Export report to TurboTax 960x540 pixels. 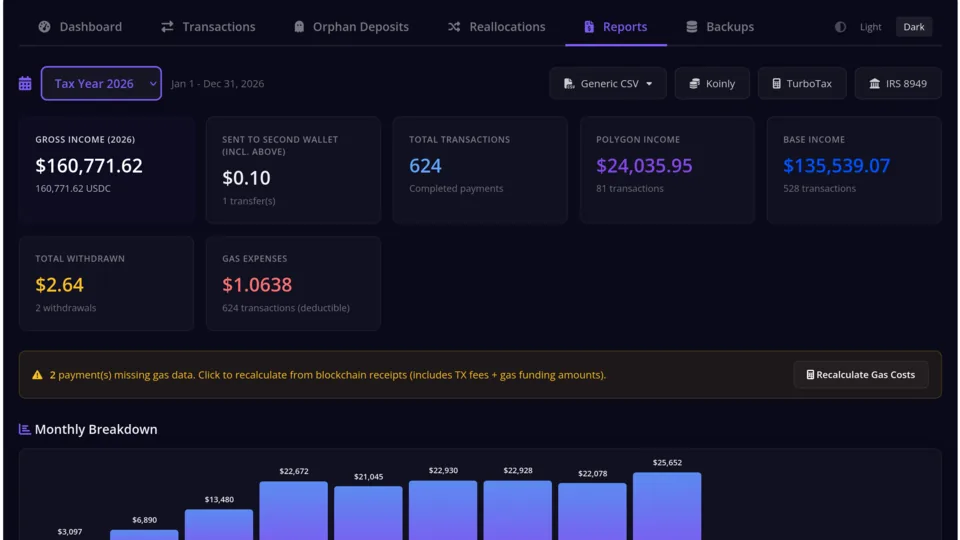tap(802, 83)
